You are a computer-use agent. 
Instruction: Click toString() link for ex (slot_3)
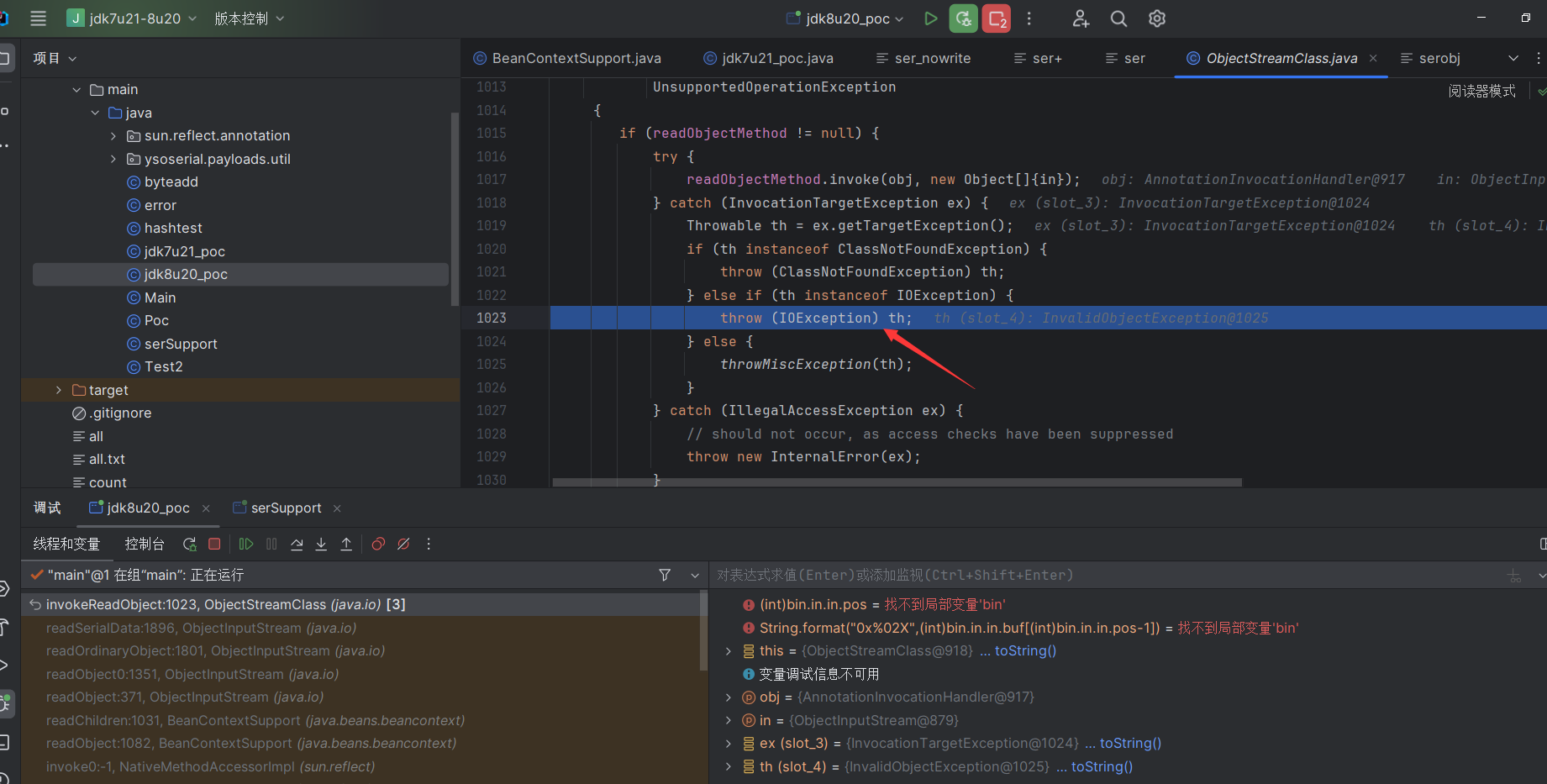coord(1130,744)
